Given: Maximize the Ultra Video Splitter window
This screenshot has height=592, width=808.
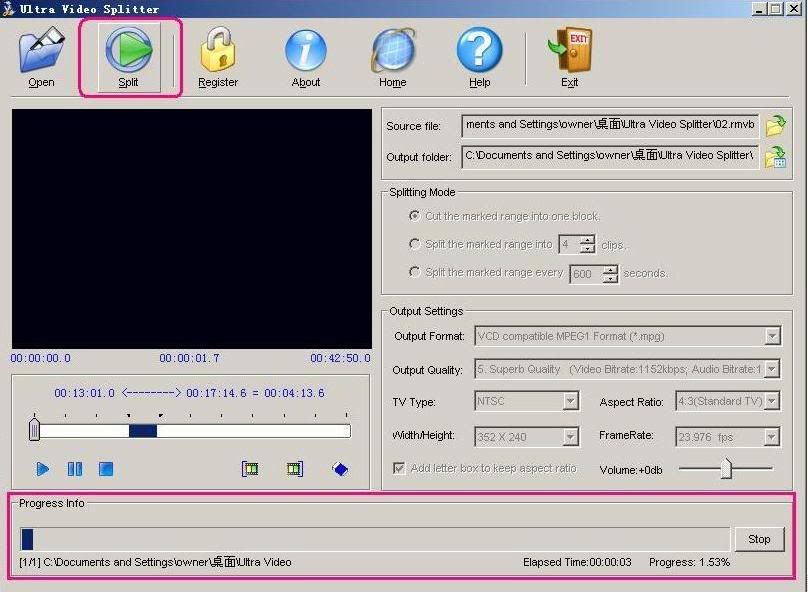Looking at the screenshot, I should click(x=776, y=9).
